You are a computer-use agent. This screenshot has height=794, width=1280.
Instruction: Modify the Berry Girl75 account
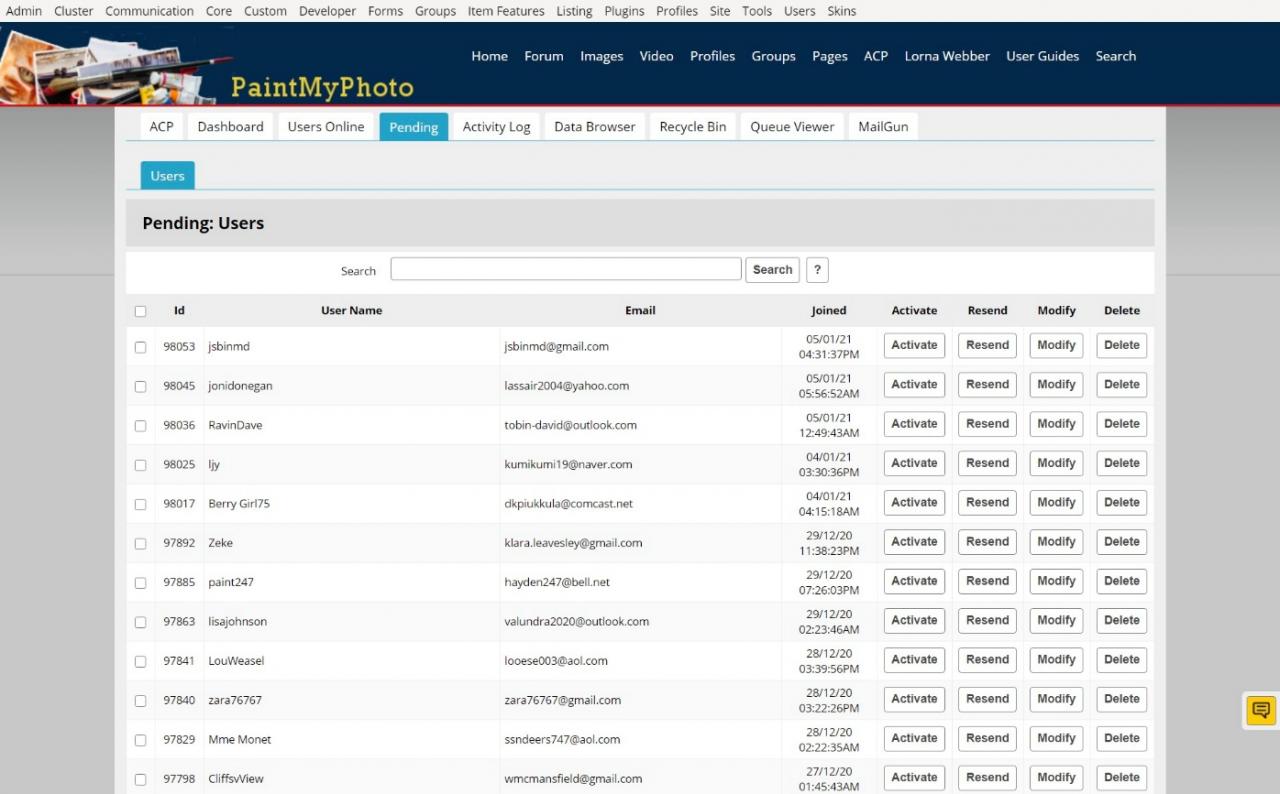tap(1056, 503)
